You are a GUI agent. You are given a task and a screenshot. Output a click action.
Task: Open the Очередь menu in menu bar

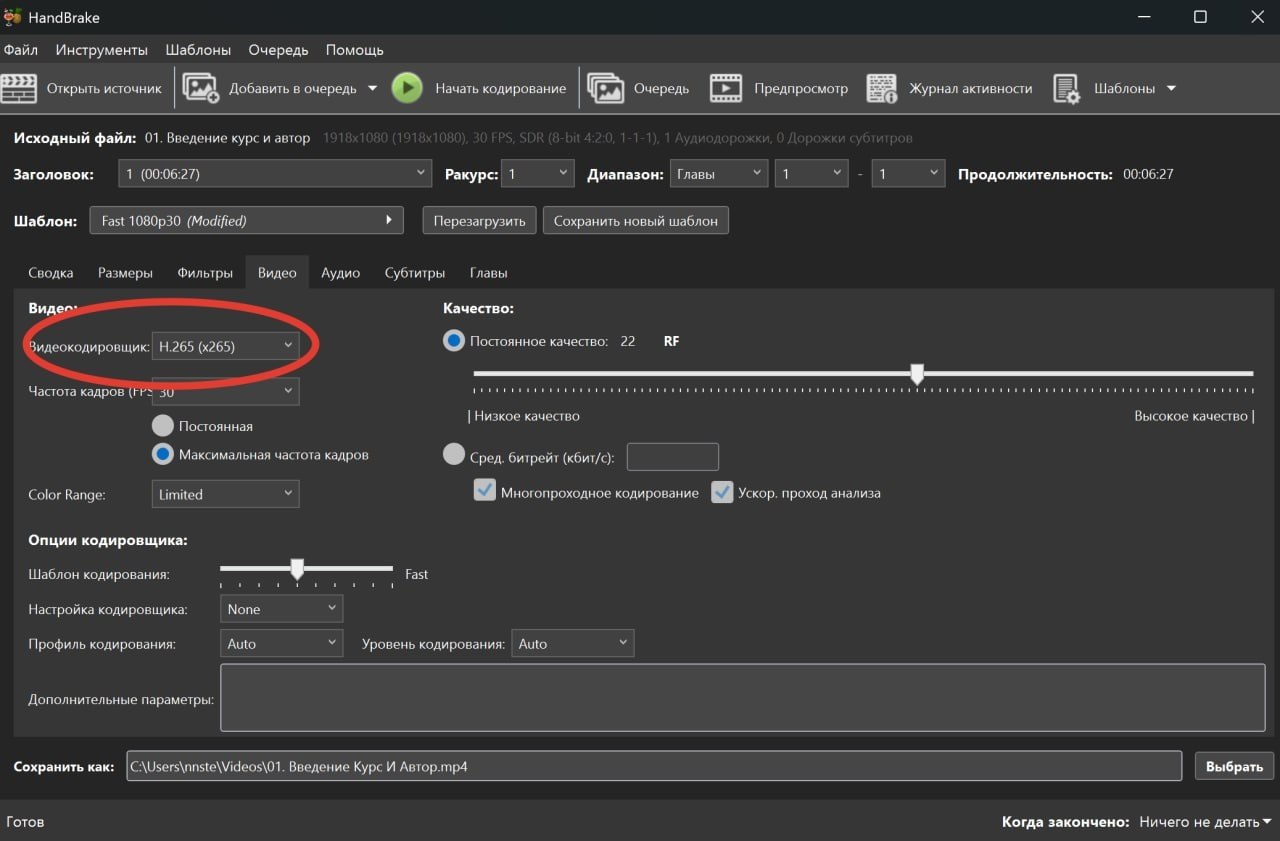coord(278,50)
